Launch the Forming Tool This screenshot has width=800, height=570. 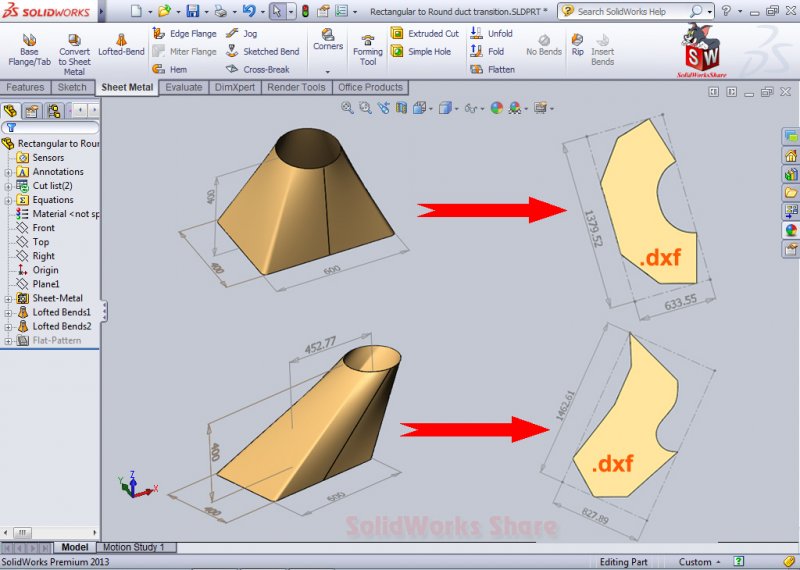pos(367,51)
